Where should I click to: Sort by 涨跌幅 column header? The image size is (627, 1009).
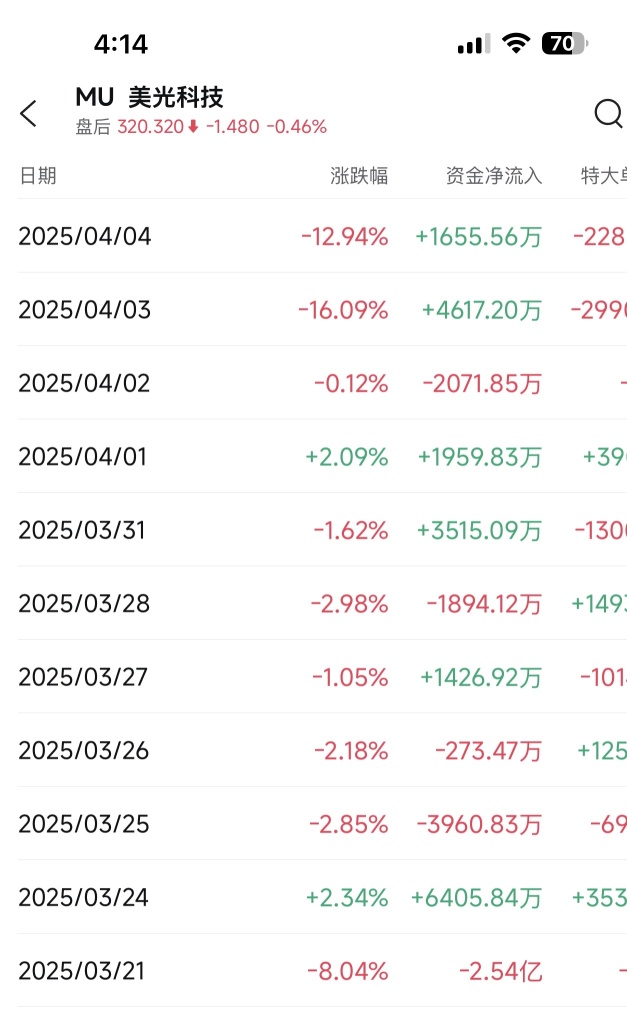click(359, 176)
